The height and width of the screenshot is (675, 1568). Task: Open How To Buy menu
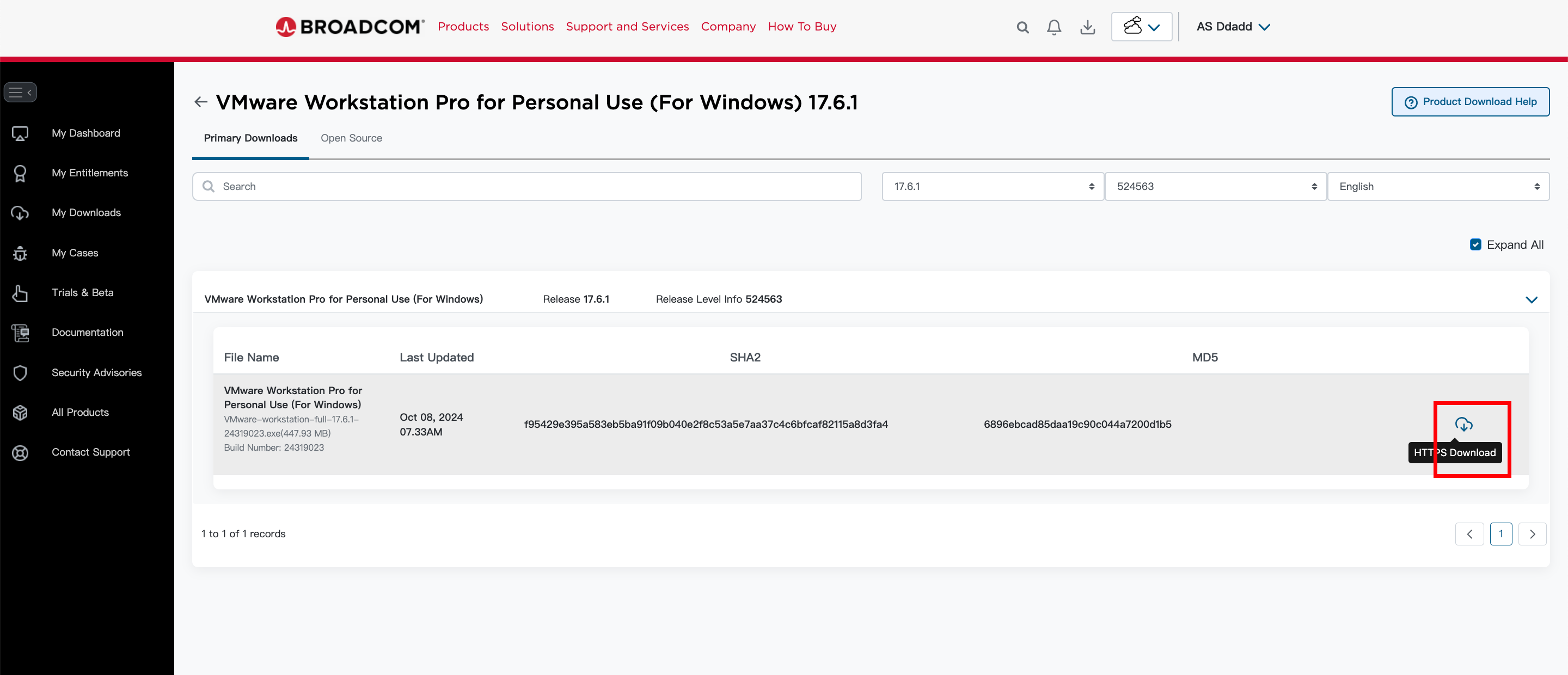click(803, 27)
